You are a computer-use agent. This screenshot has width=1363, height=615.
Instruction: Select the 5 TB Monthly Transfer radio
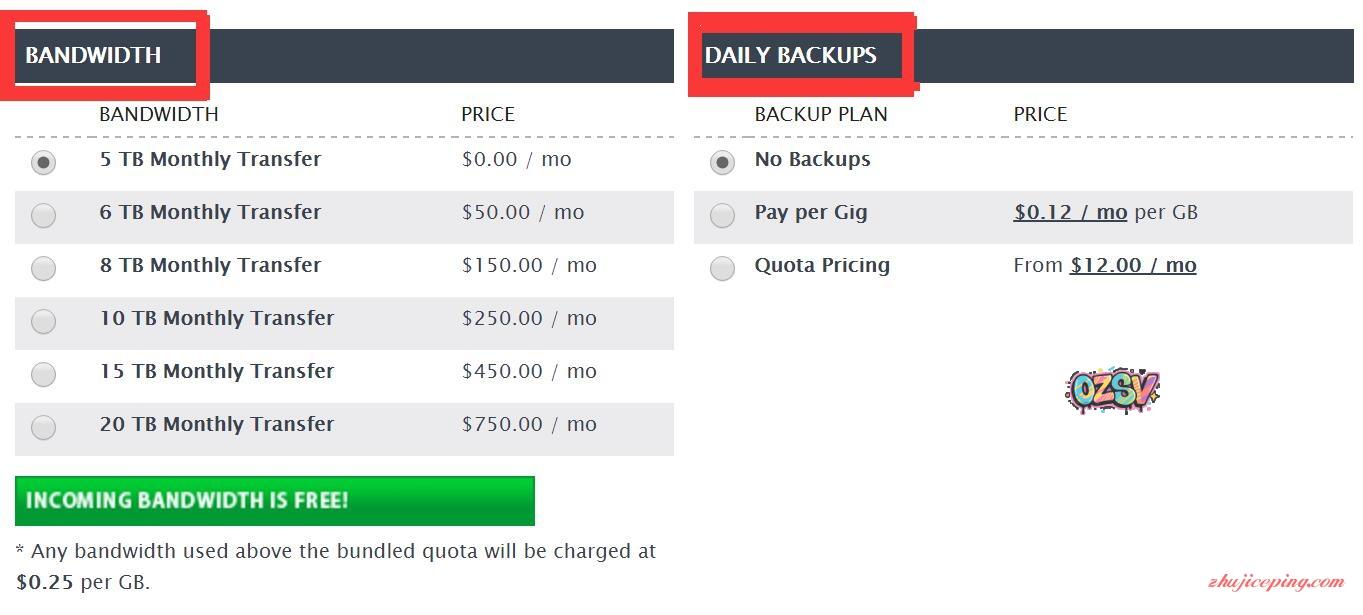pyautogui.click(x=43, y=162)
